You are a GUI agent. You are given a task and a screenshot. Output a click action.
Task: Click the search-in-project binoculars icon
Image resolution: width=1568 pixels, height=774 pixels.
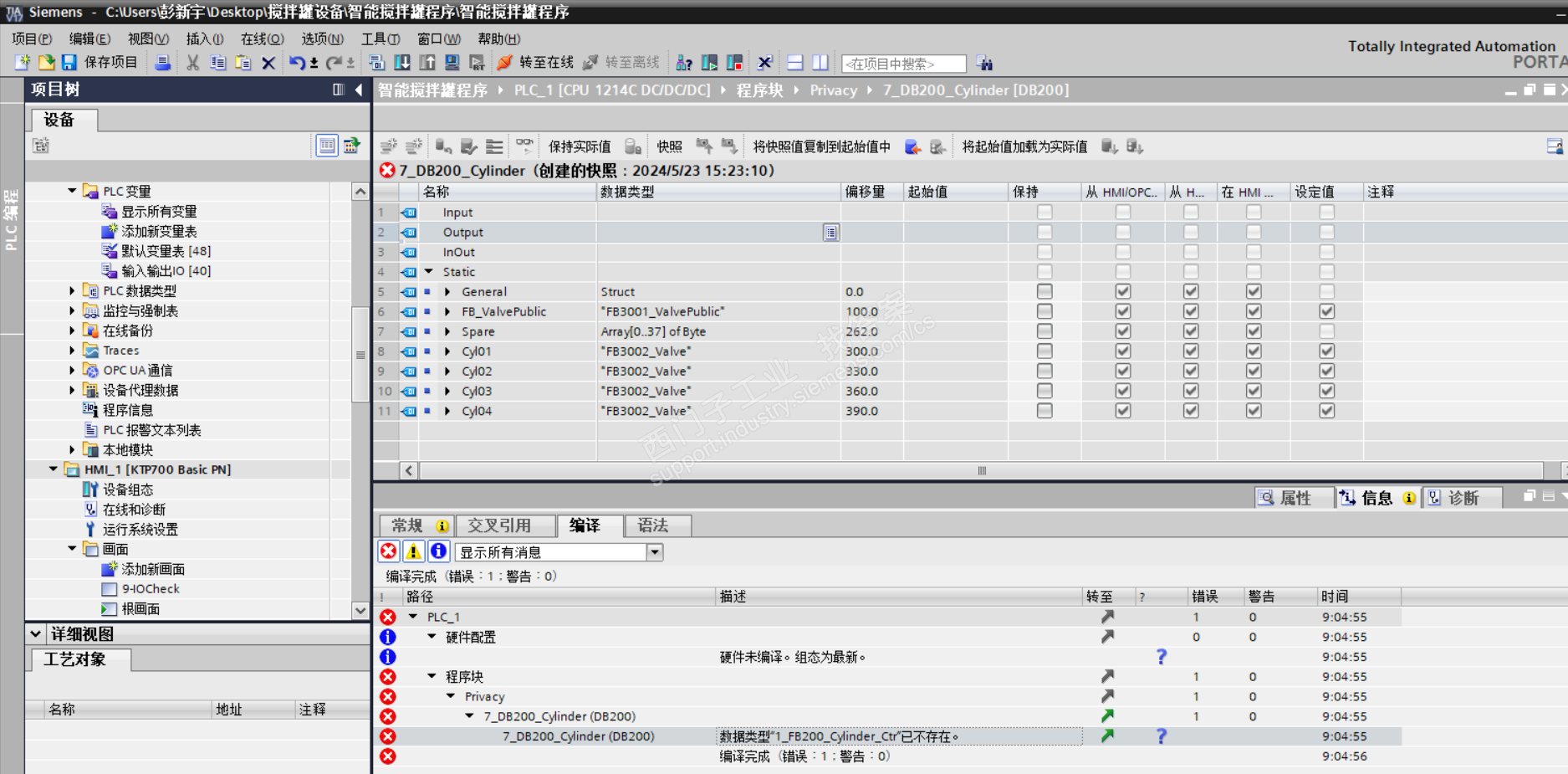coord(985,64)
